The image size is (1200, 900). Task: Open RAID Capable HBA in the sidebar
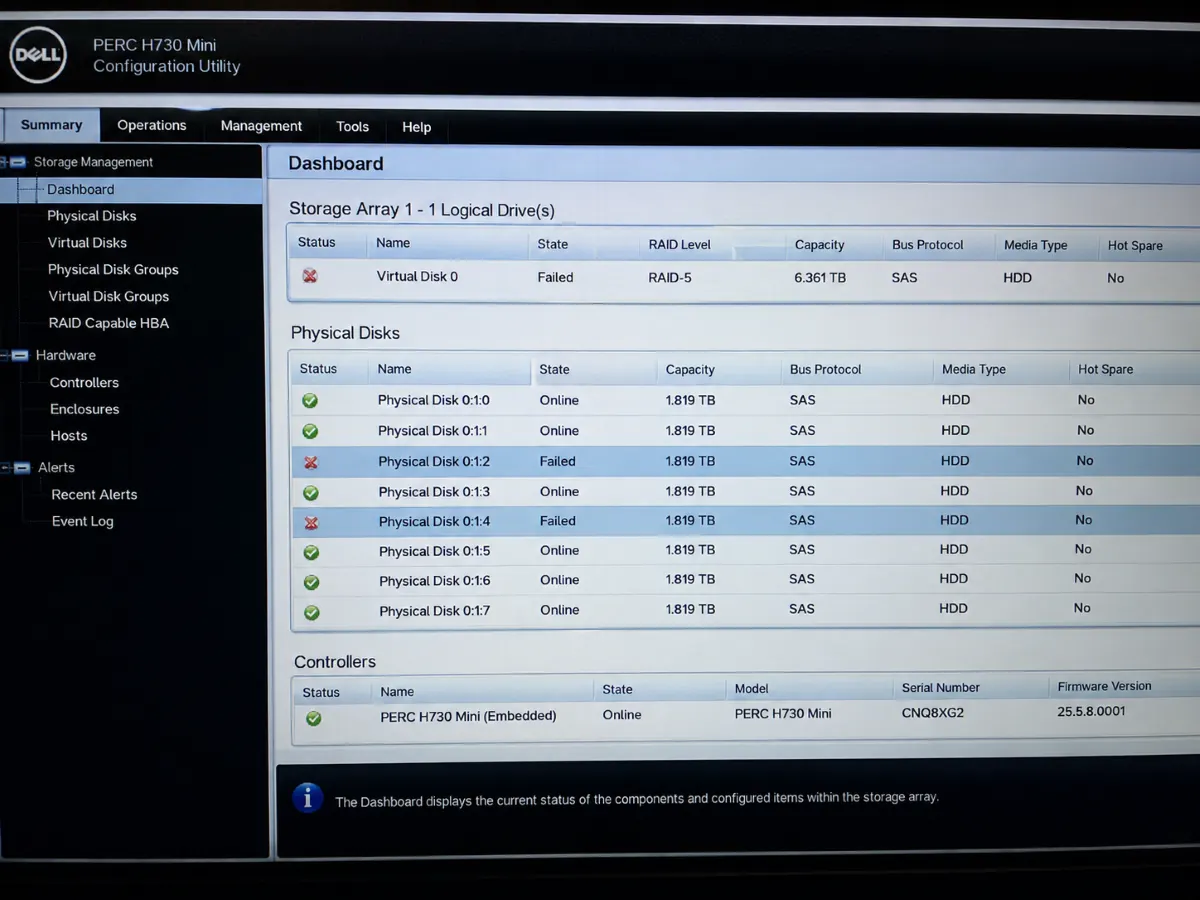(109, 323)
